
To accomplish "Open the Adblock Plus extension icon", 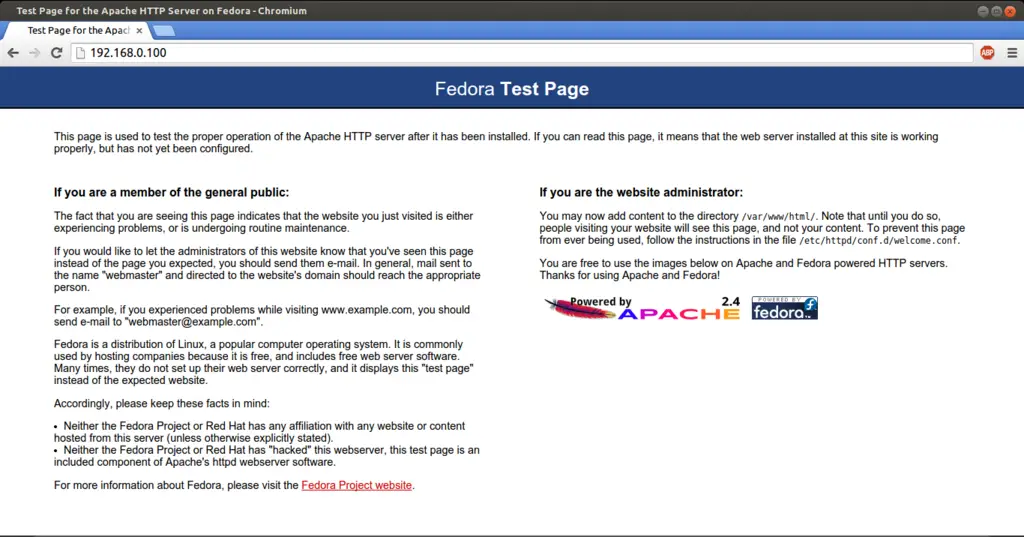I will 987,53.
